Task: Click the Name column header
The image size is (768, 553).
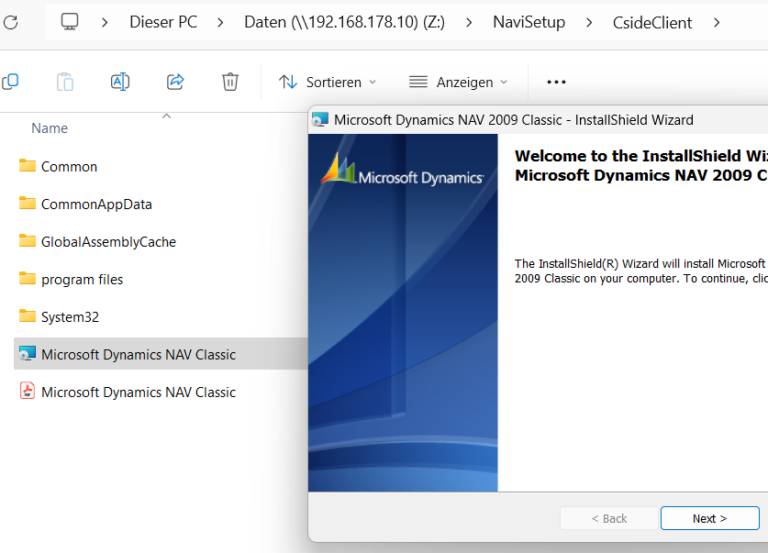Action: [49, 128]
